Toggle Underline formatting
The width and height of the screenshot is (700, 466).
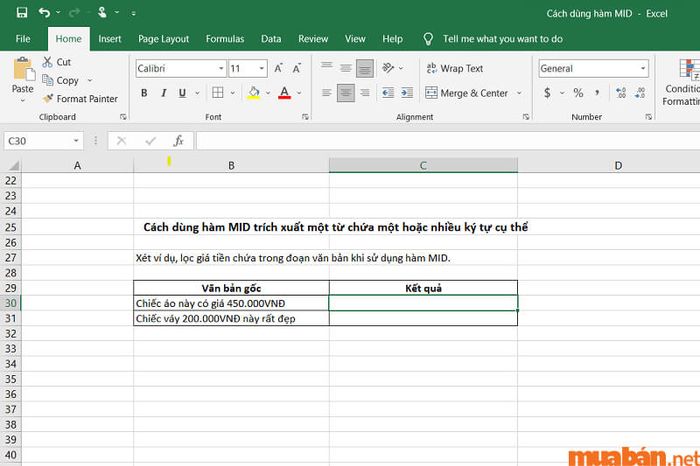182,93
